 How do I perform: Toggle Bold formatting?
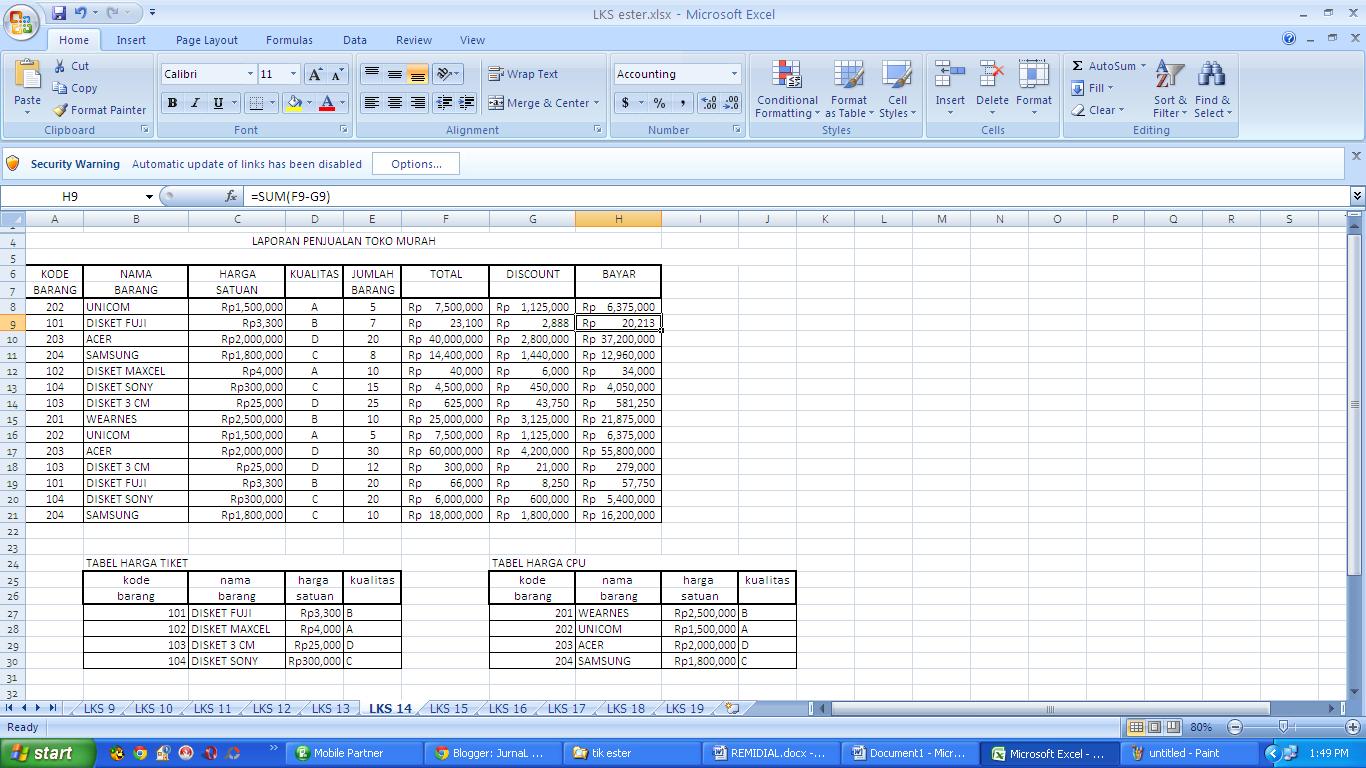pyautogui.click(x=172, y=103)
